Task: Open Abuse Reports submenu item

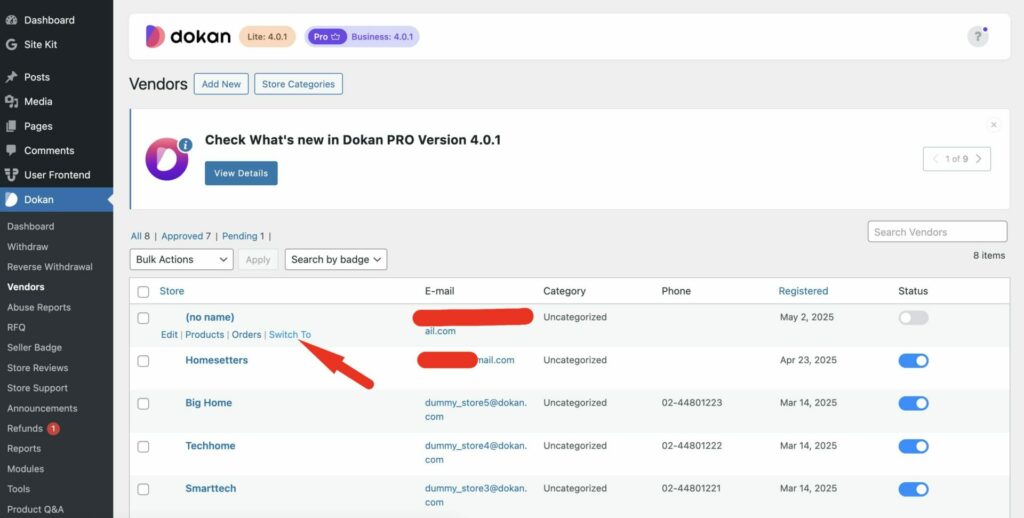Action: click(39, 307)
